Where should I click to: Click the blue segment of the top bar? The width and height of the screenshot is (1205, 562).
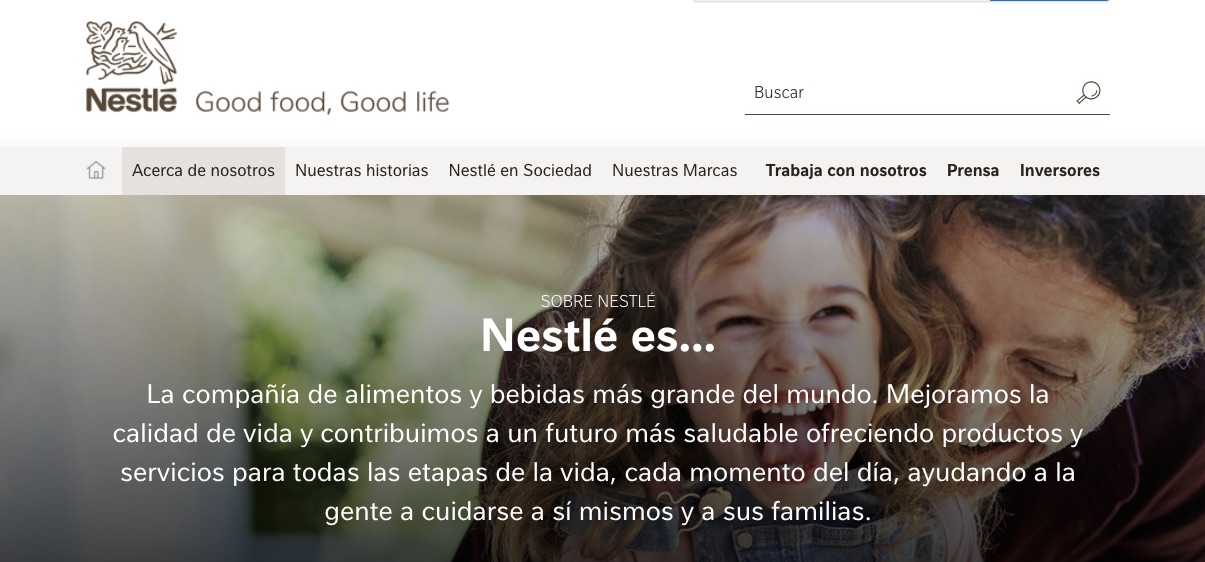1049,1
